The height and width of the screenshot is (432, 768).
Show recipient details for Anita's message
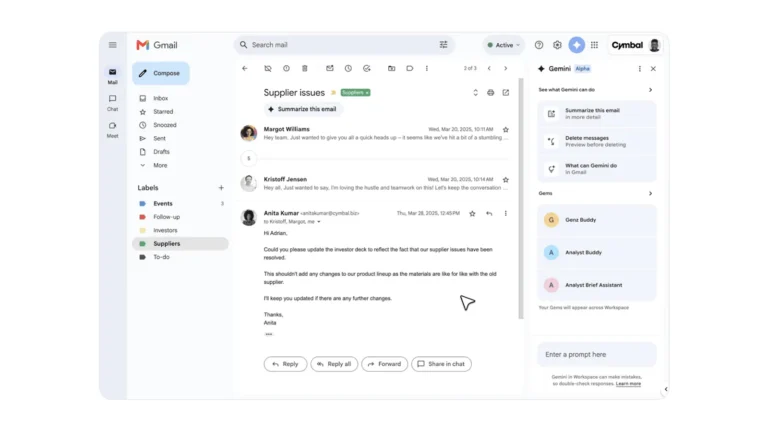click(x=319, y=222)
